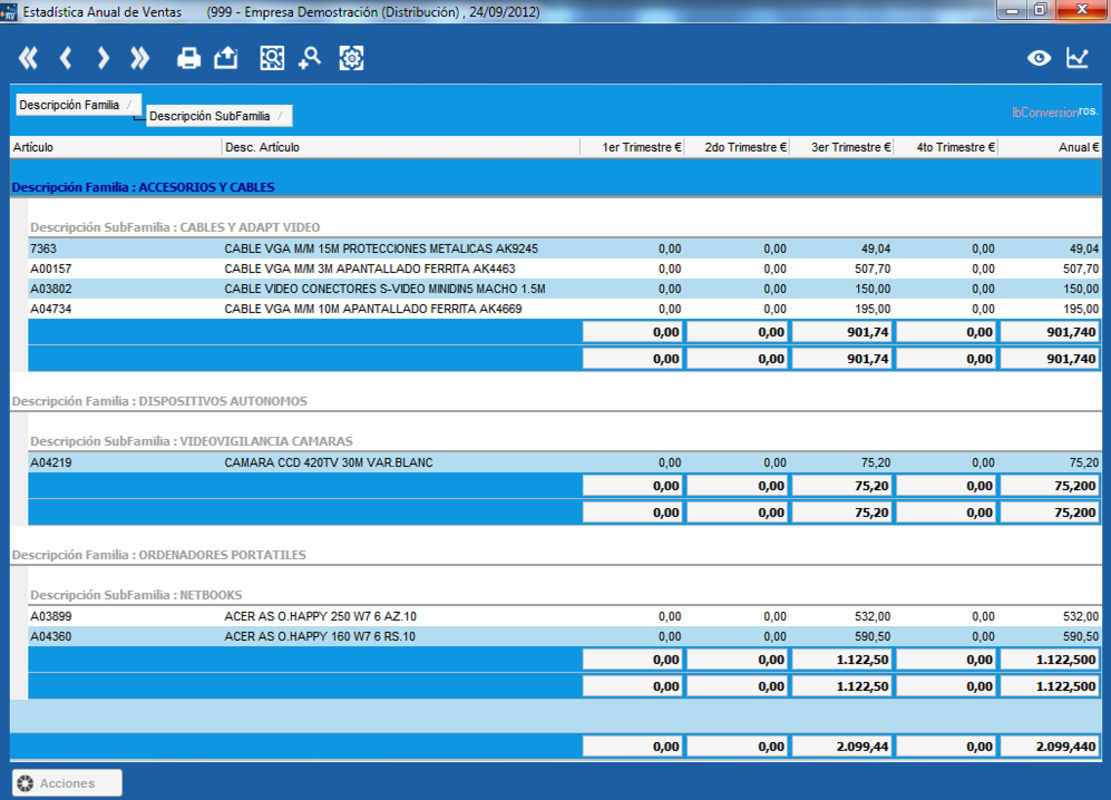Image resolution: width=1111 pixels, height=800 pixels.
Task: Click the grand total 2.099,440 annual cell
Action: tap(1049, 746)
